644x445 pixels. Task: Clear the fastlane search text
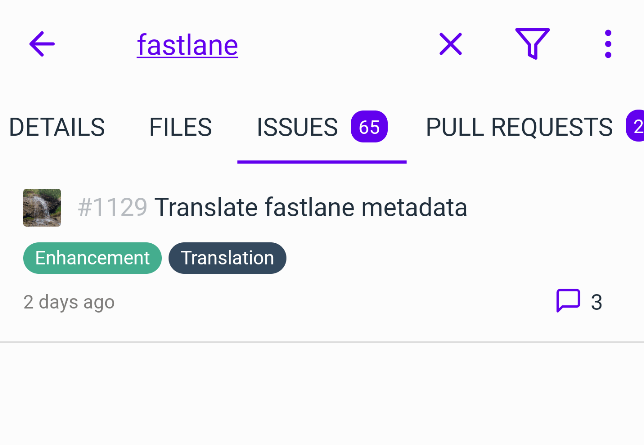pos(451,44)
